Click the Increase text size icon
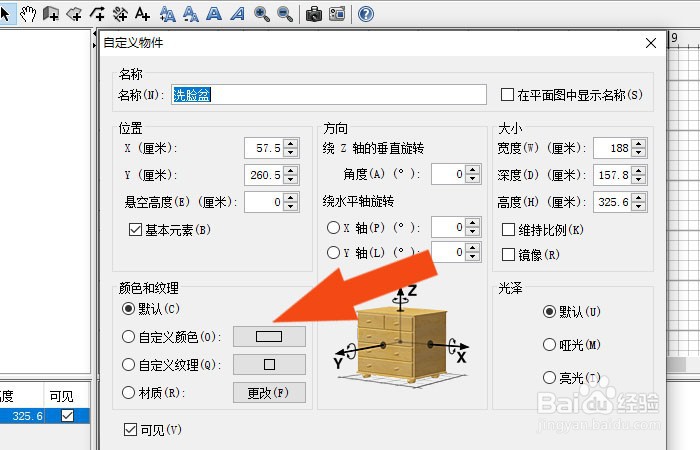Image resolution: width=700 pixels, height=450 pixels. tap(167, 14)
